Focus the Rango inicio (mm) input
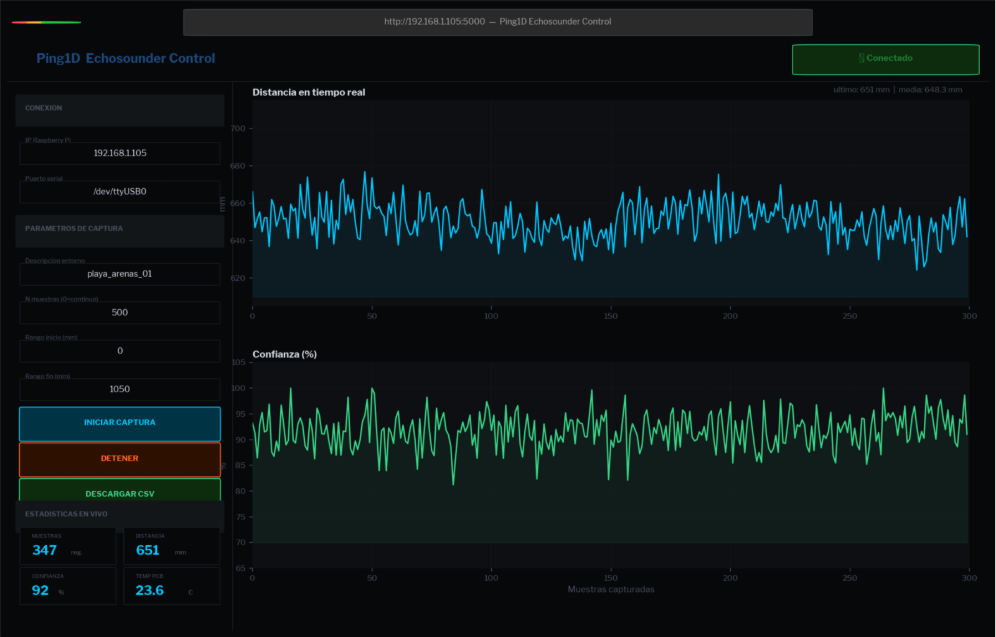996x637 pixels. pyautogui.click(x=120, y=351)
